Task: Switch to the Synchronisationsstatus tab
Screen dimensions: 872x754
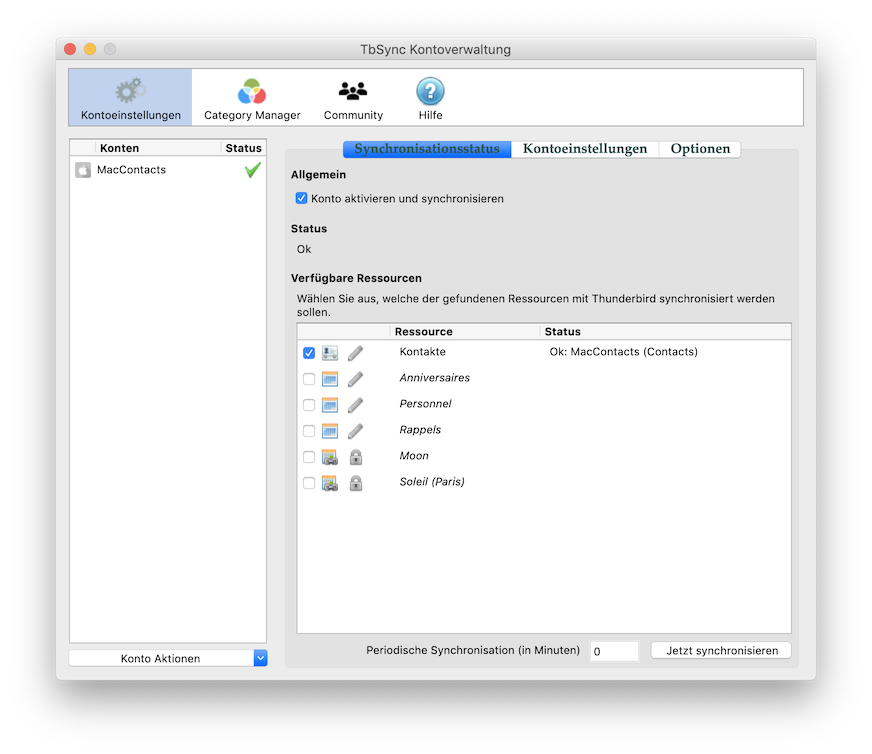Action: 427,149
